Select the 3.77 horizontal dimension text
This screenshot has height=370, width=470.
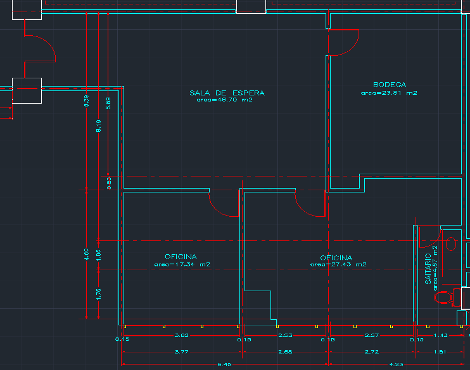point(181,352)
